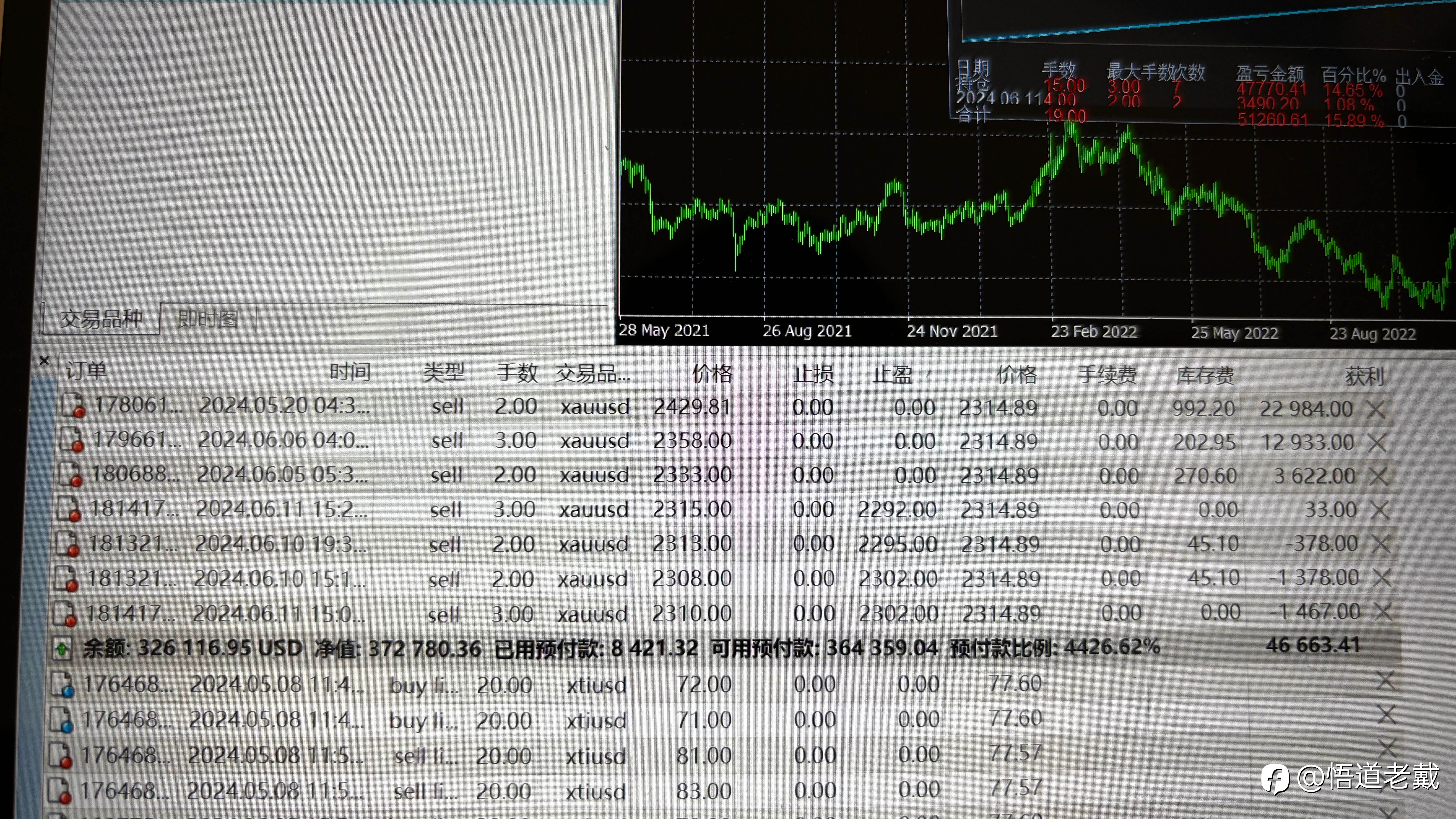
Task: Select swap value 202.95
Action: point(1204,443)
